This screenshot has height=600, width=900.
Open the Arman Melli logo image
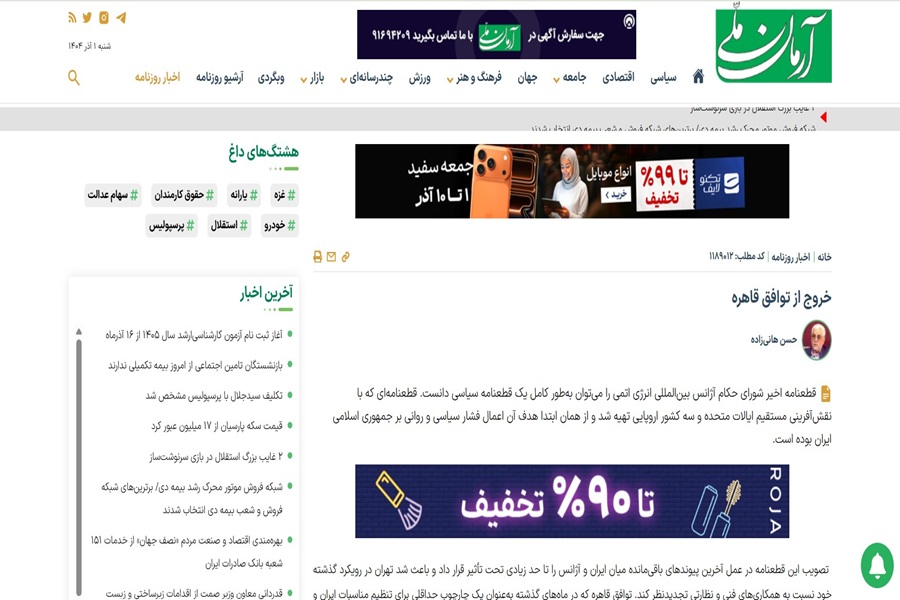[x=773, y=46]
